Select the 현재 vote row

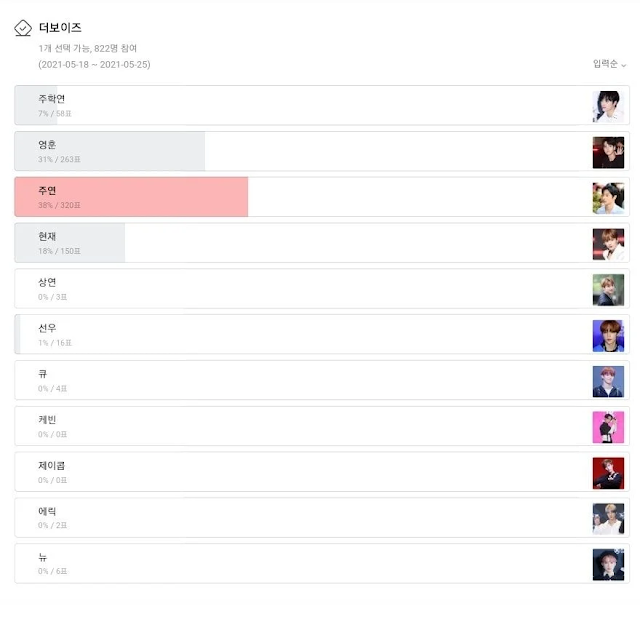click(x=322, y=242)
